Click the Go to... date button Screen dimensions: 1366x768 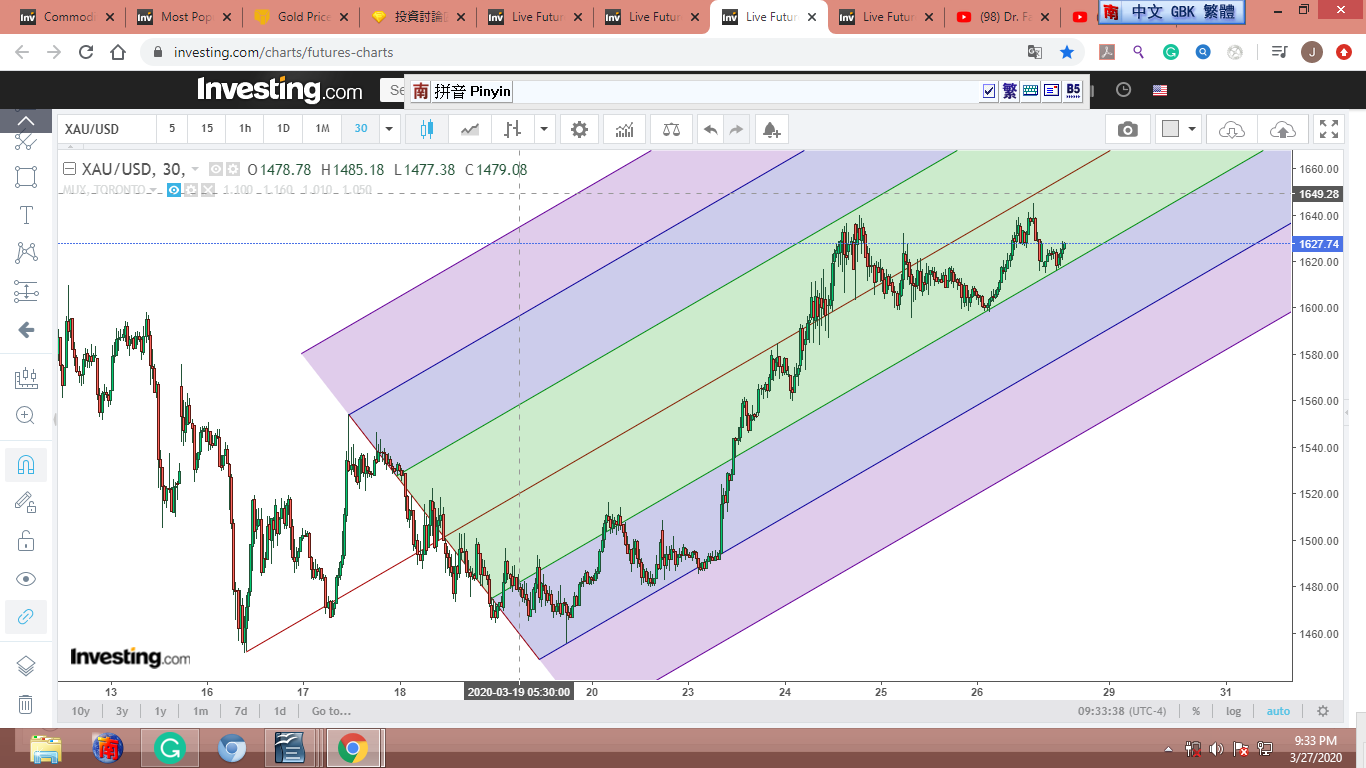[331, 711]
